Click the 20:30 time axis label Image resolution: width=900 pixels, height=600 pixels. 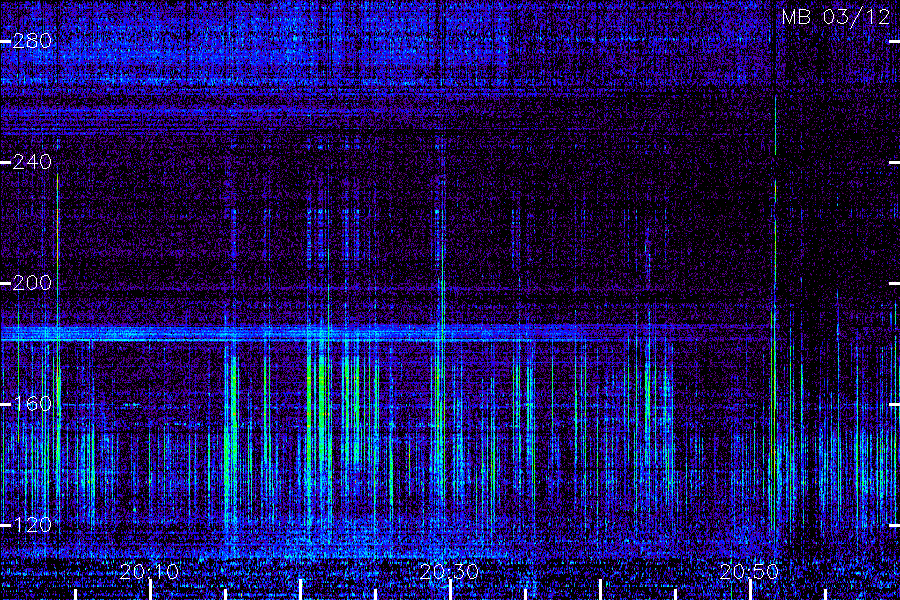449,572
